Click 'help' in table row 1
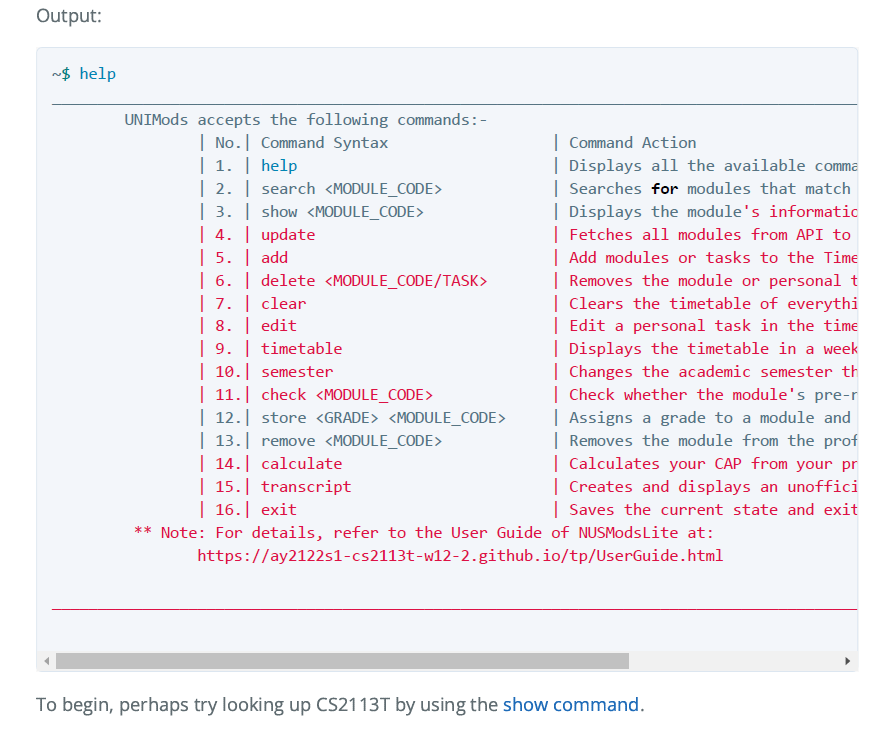Screen dimensions: 887x735 tap(279, 166)
